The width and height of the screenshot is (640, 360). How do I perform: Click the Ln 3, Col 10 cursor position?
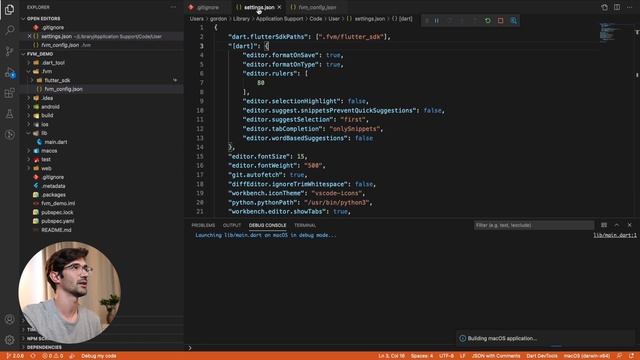click(391, 356)
